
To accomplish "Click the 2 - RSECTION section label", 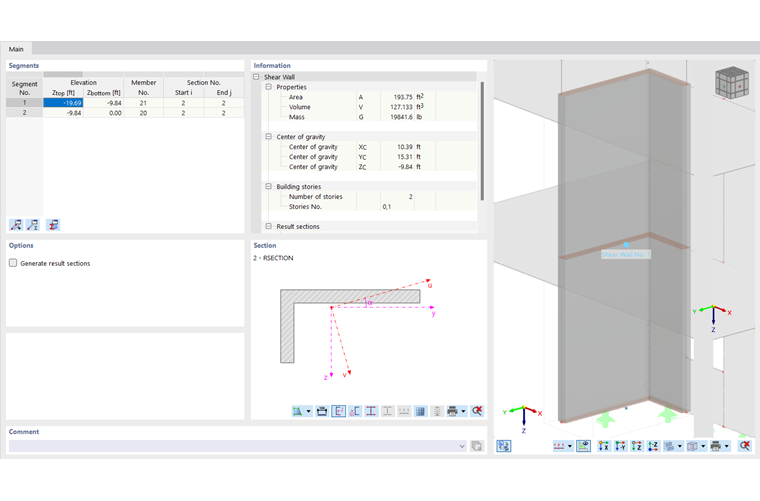I will click(x=273, y=258).
